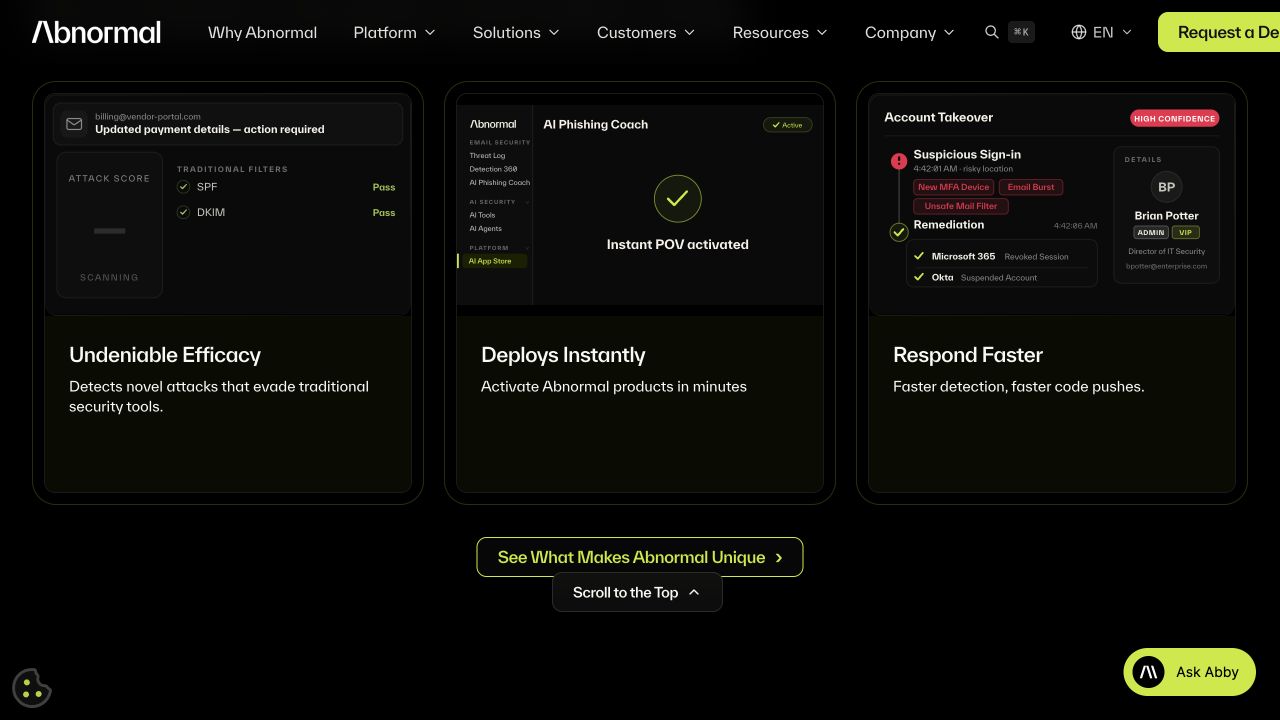Click the Brian Potter name
This screenshot has height=720, width=1280.
1166,215
